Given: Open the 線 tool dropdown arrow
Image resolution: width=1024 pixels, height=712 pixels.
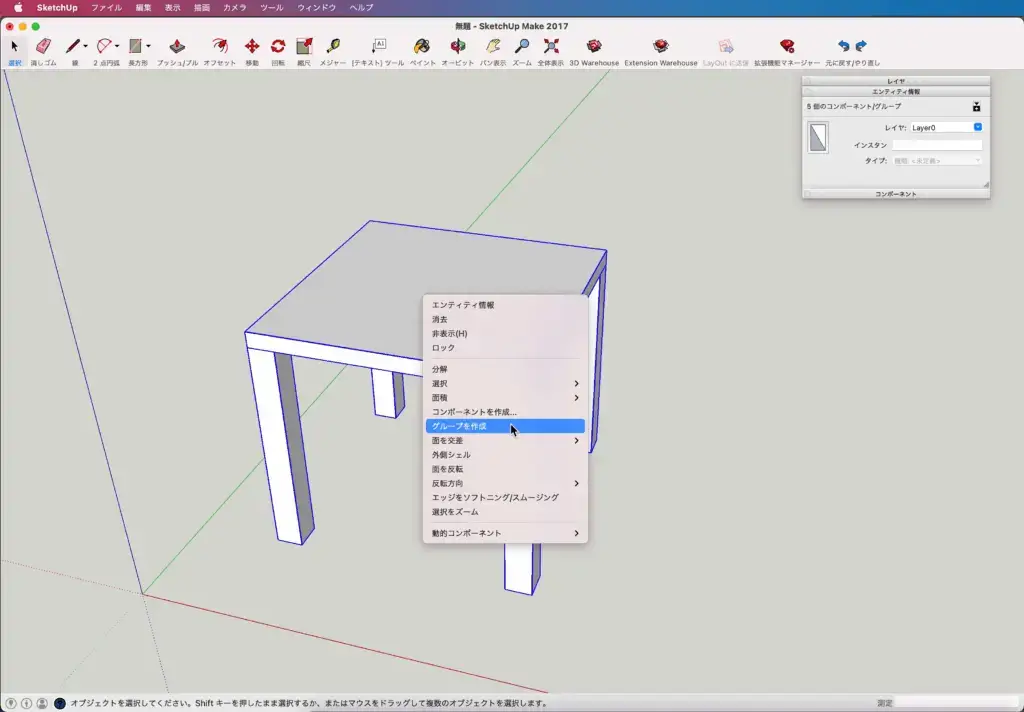Looking at the screenshot, I should coord(86,46).
